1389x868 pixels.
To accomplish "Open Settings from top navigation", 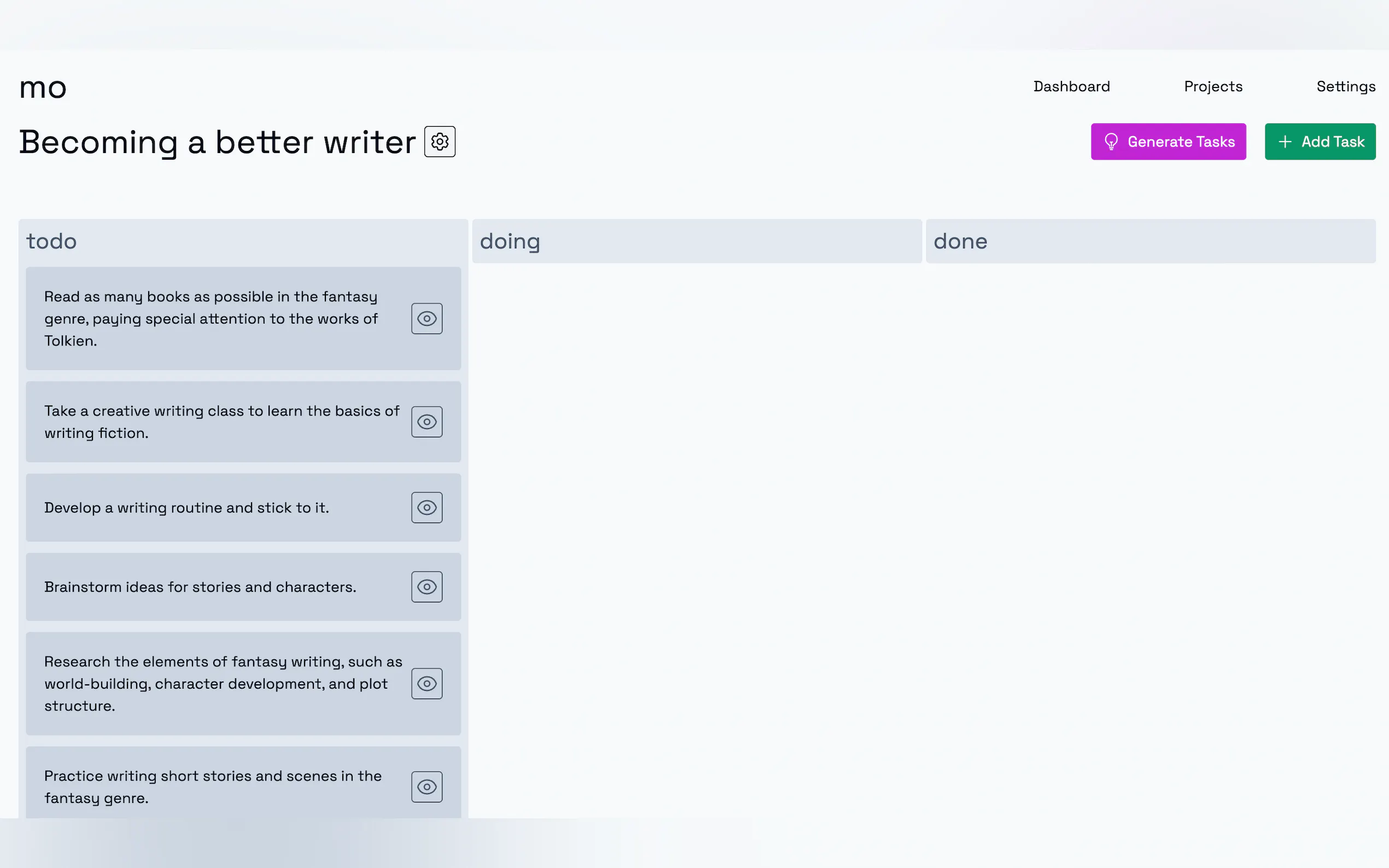I will [x=1345, y=87].
